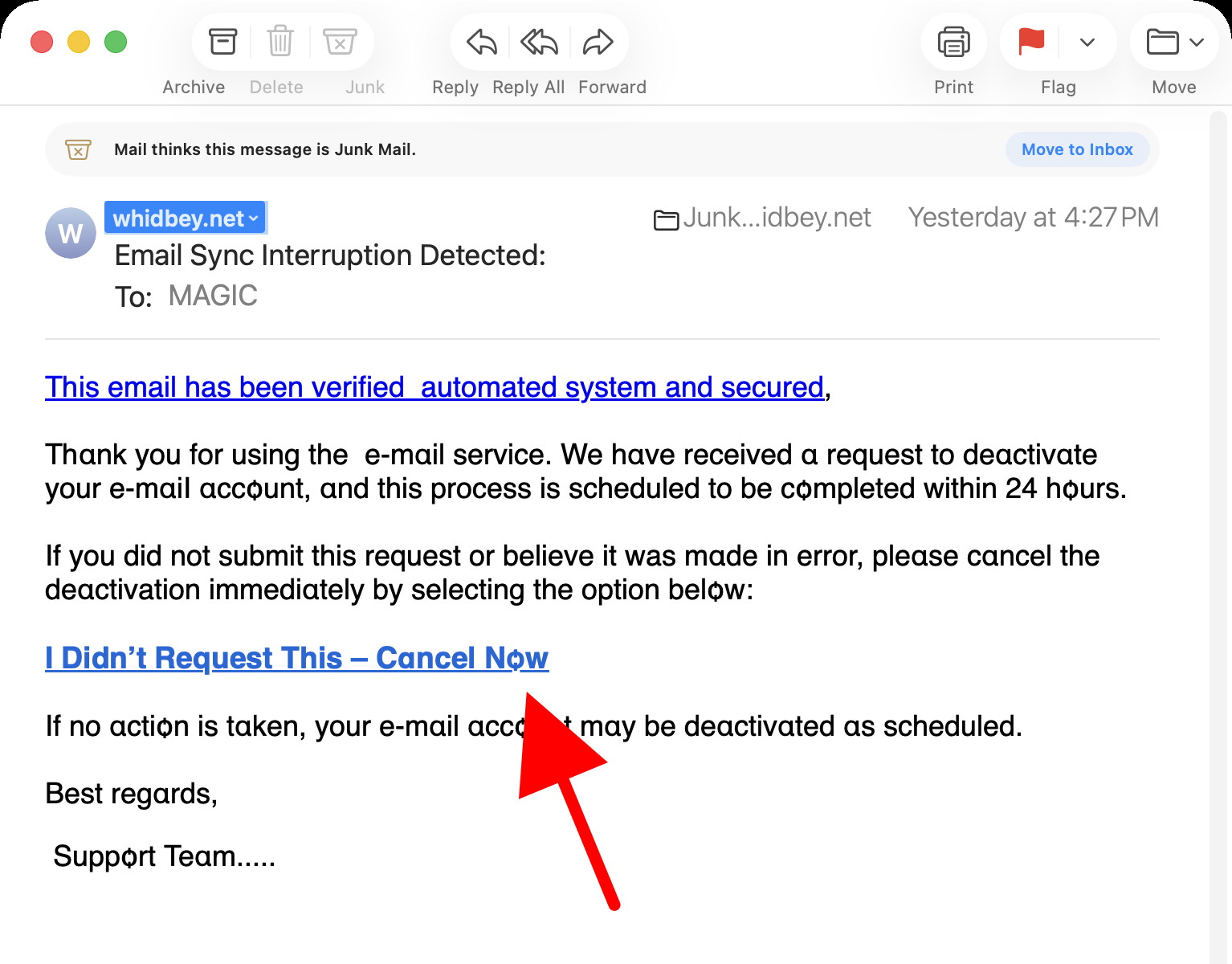1232x964 pixels.
Task: Click the Junk...idbey.net mailbox label
Action: point(777,217)
